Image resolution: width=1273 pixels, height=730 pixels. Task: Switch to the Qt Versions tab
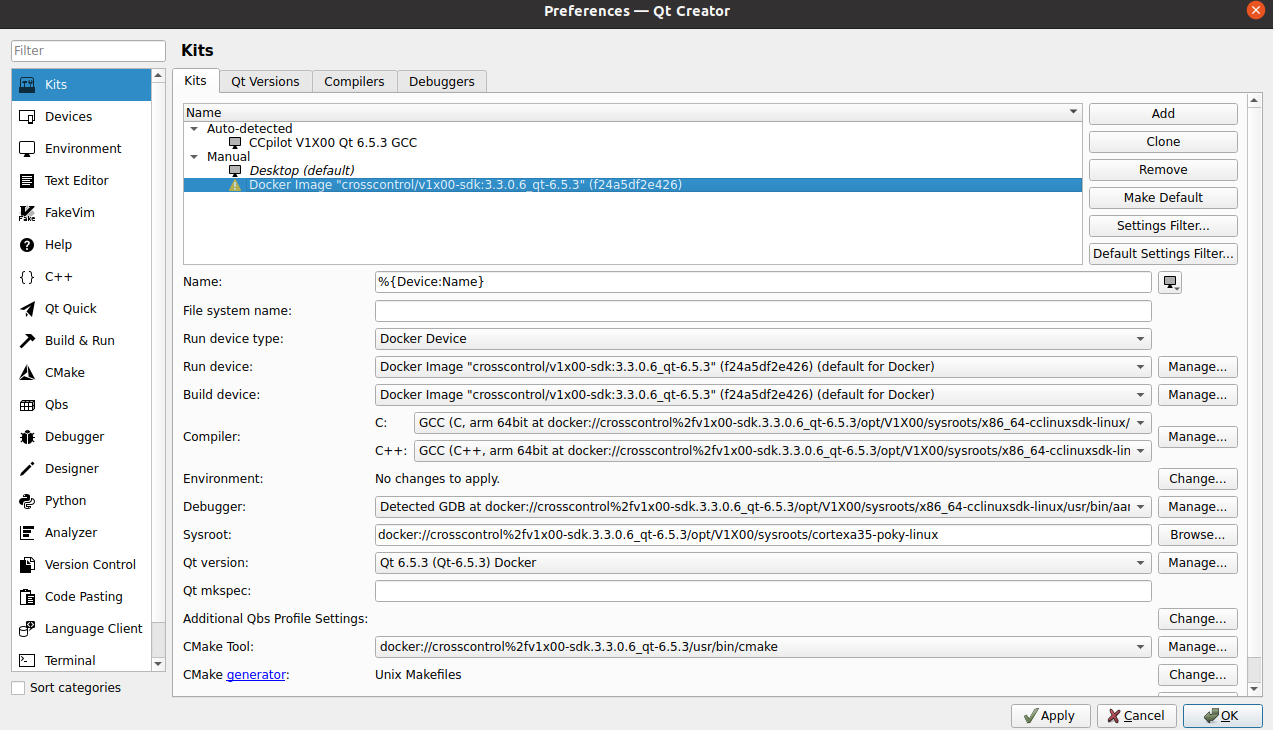(265, 81)
